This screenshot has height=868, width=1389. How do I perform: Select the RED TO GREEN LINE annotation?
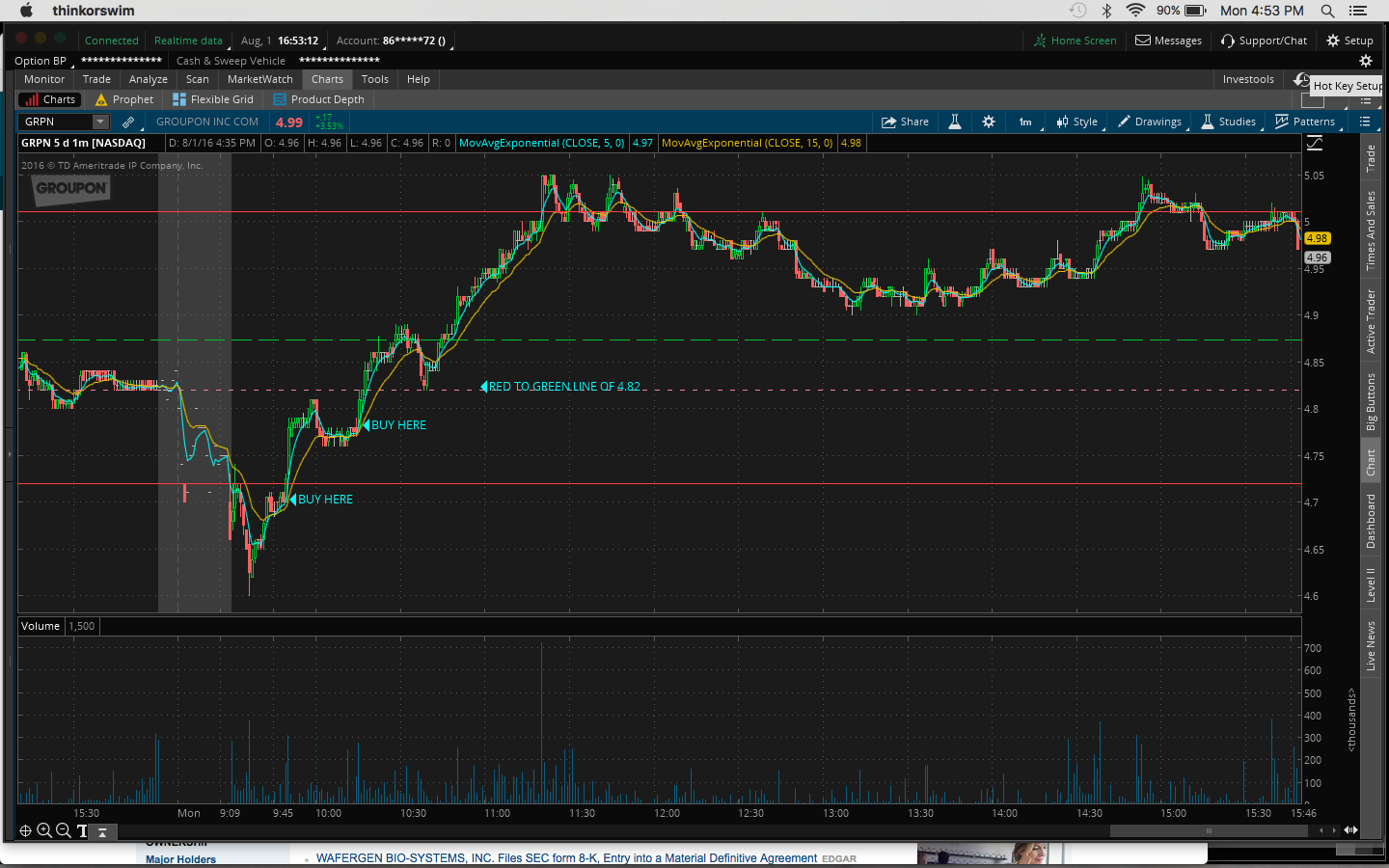(x=560, y=387)
